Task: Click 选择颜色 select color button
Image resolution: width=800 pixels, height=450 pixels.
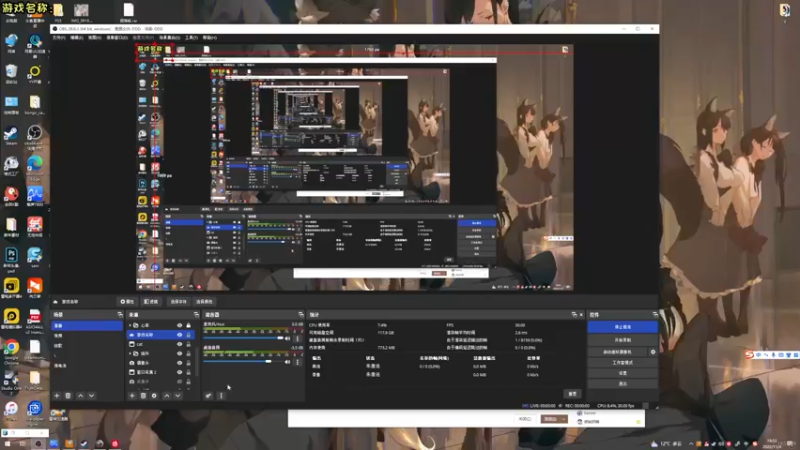Action: point(204,302)
